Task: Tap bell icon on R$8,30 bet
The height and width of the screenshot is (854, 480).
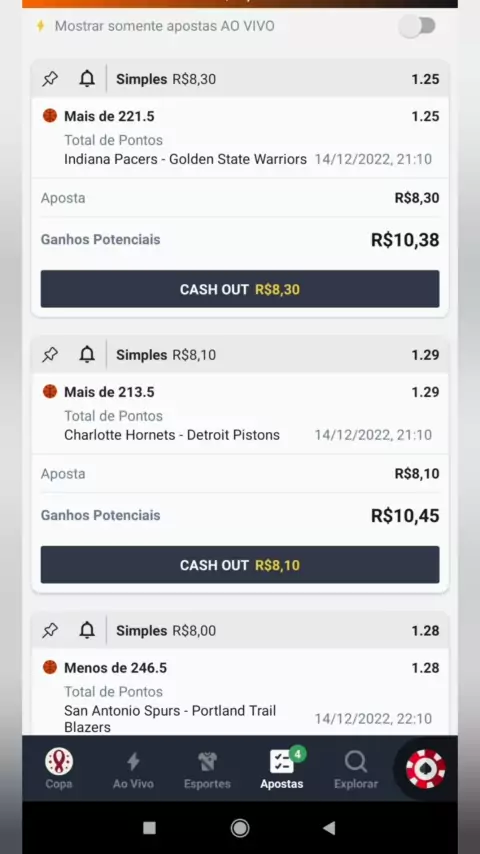Action: [x=87, y=79]
